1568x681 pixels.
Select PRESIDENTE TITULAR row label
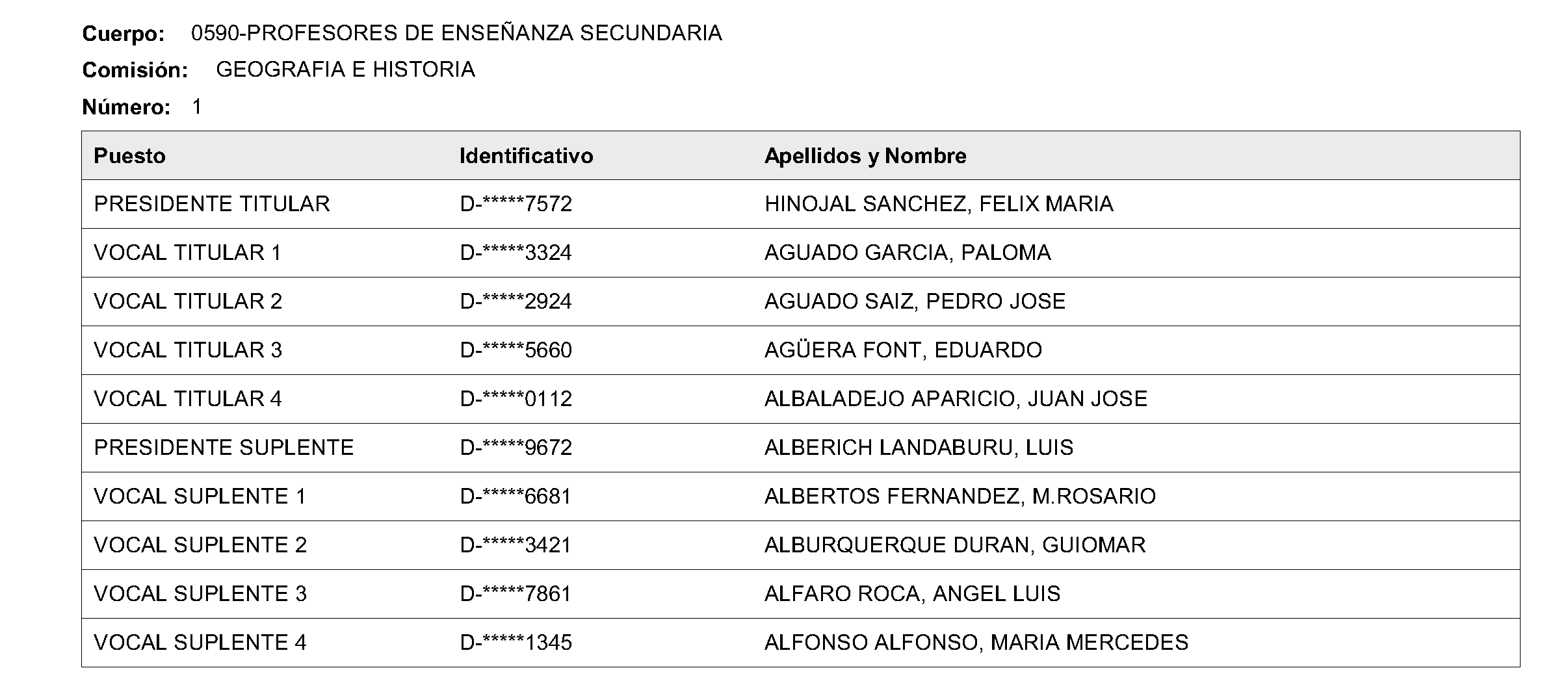click(x=212, y=204)
